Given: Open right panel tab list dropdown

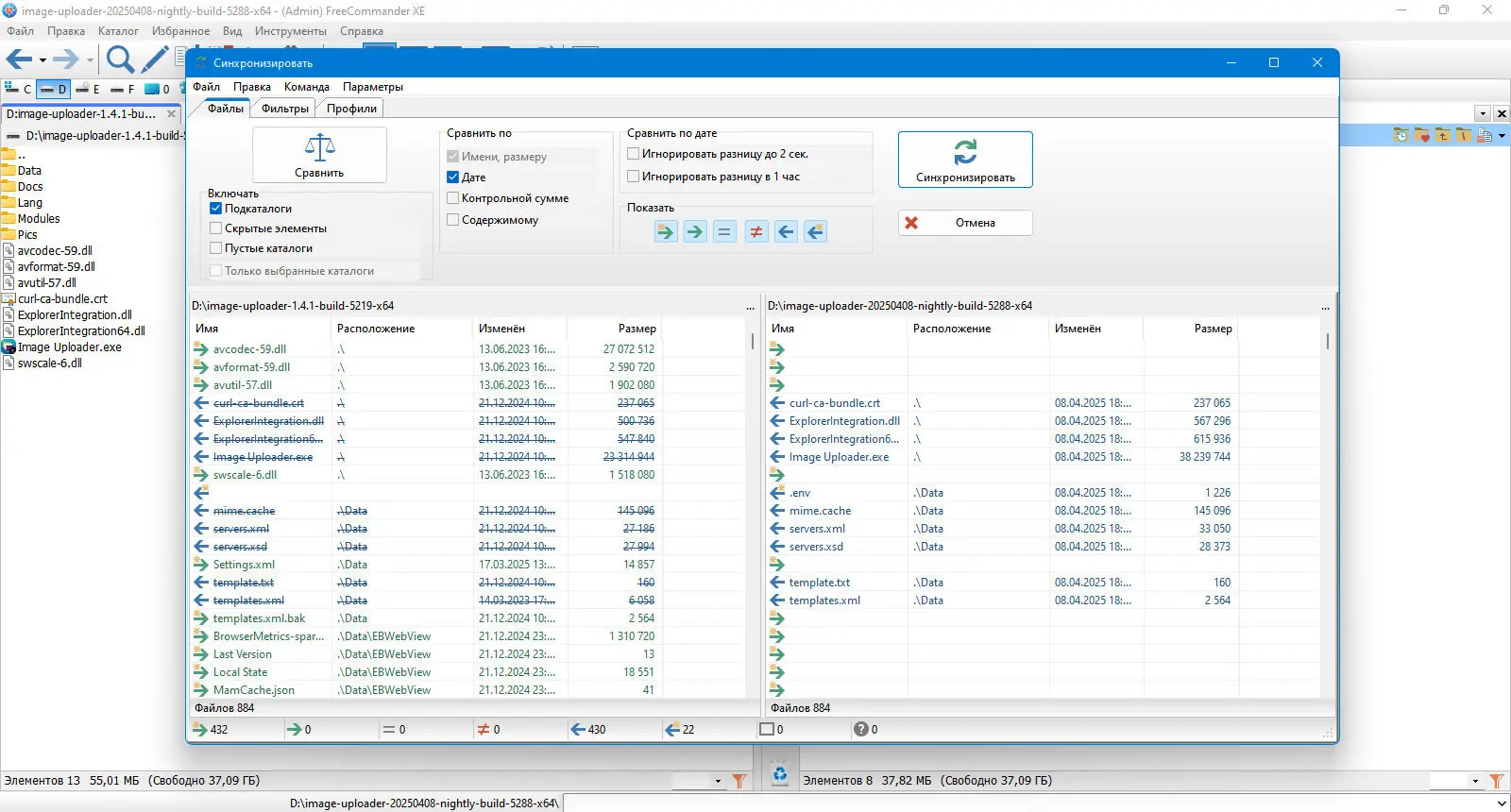Looking at the screenshot, I should [x=1484, y=113].
